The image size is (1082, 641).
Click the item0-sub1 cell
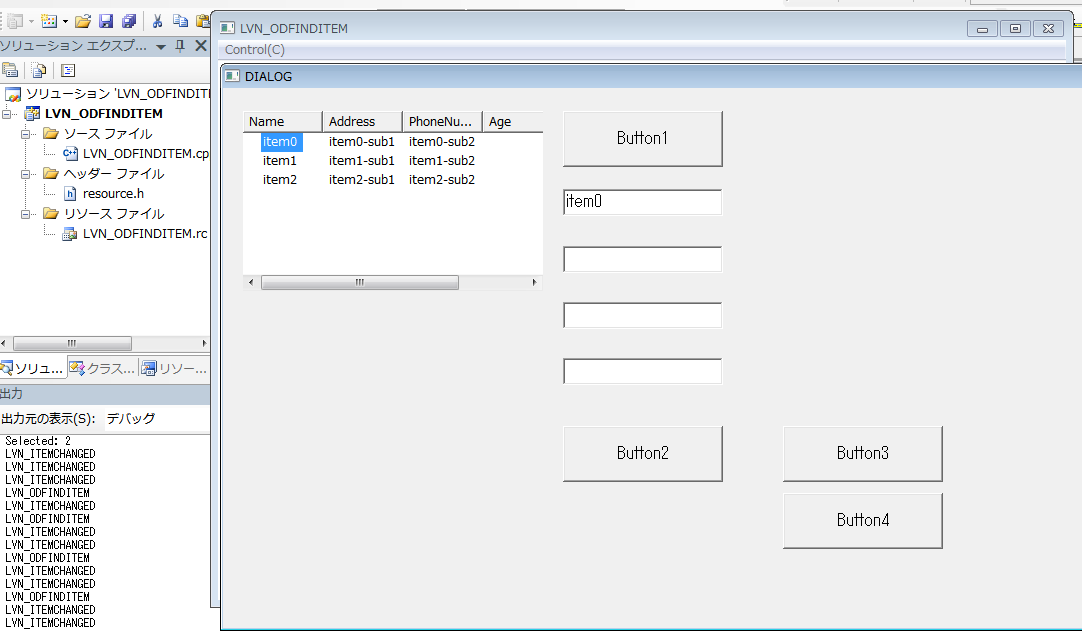pyautogui.click(x=362, y=141)
